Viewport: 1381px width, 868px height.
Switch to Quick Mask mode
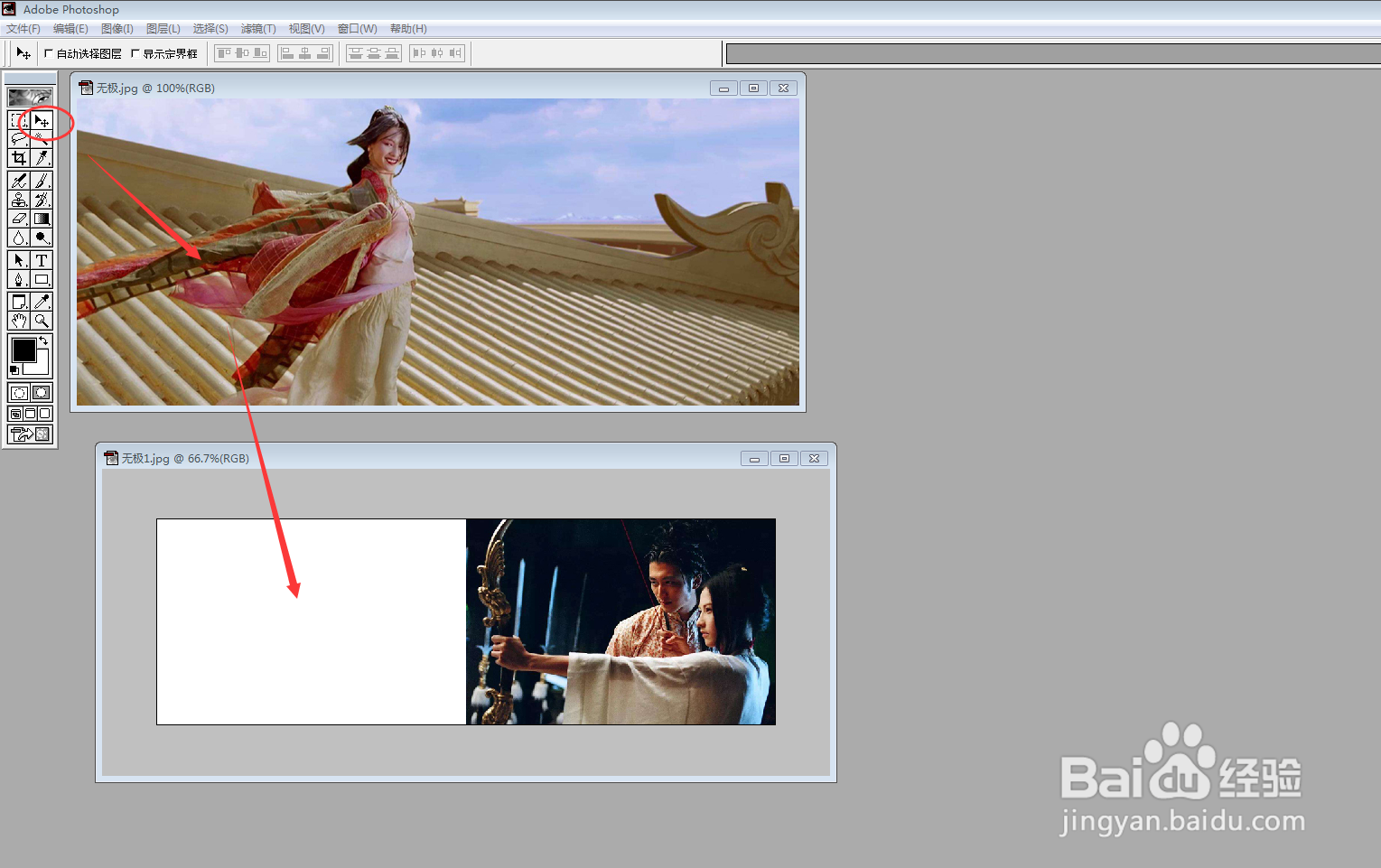[x=42, y=393]
